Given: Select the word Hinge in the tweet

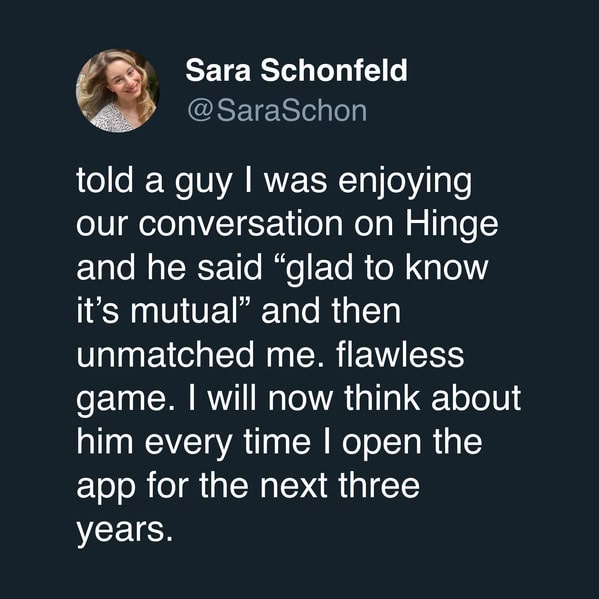Looking at the screenshot, I should tap(452, 225).
